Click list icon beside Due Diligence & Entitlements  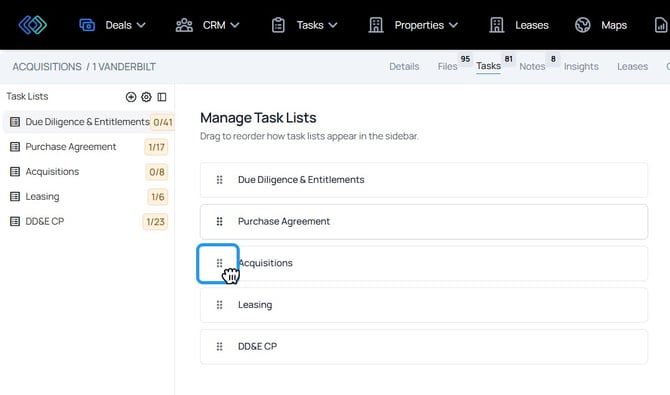click(15, 122)
